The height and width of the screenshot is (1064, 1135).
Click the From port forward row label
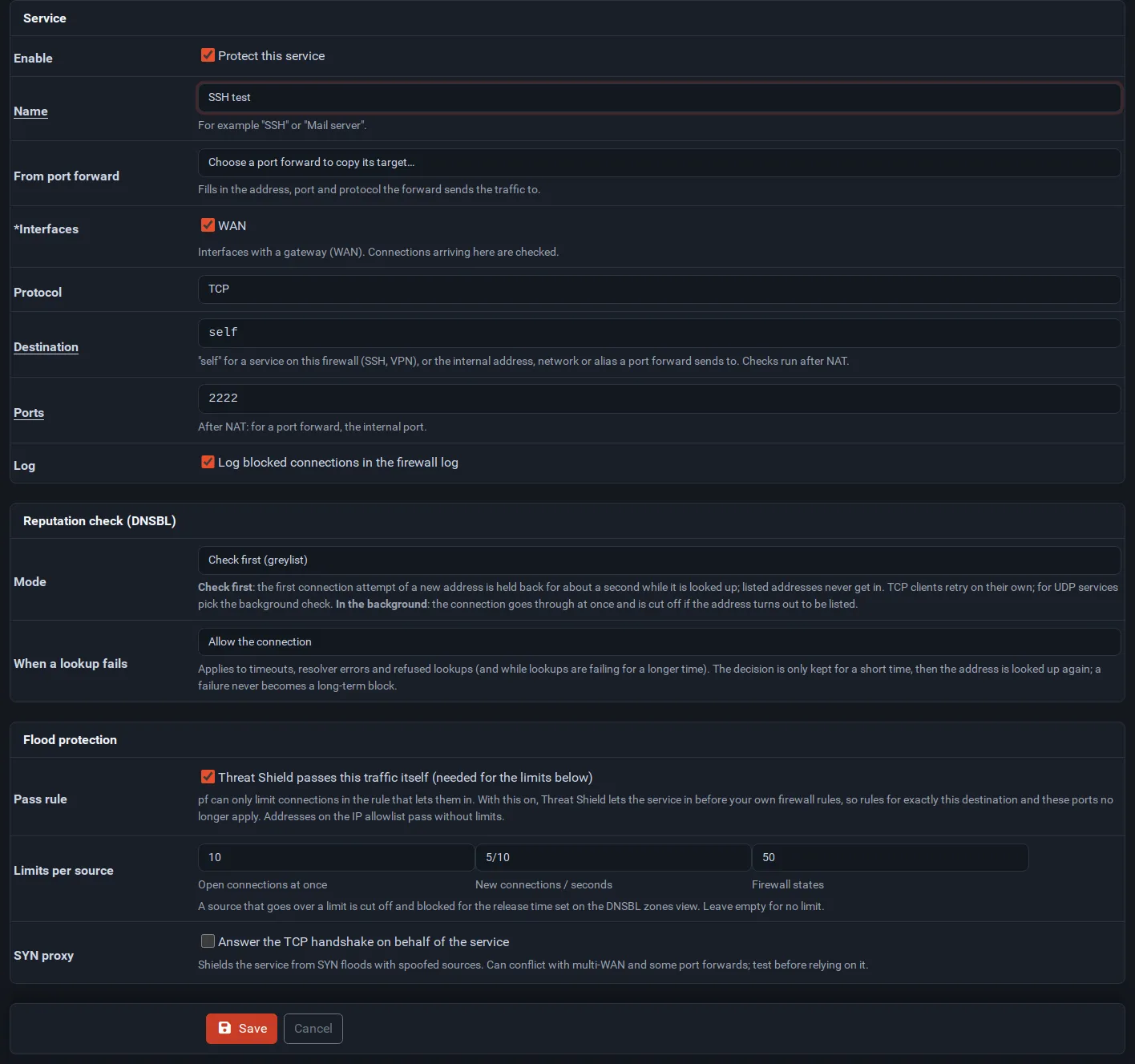pyautogui.click(x=67, y=176)
